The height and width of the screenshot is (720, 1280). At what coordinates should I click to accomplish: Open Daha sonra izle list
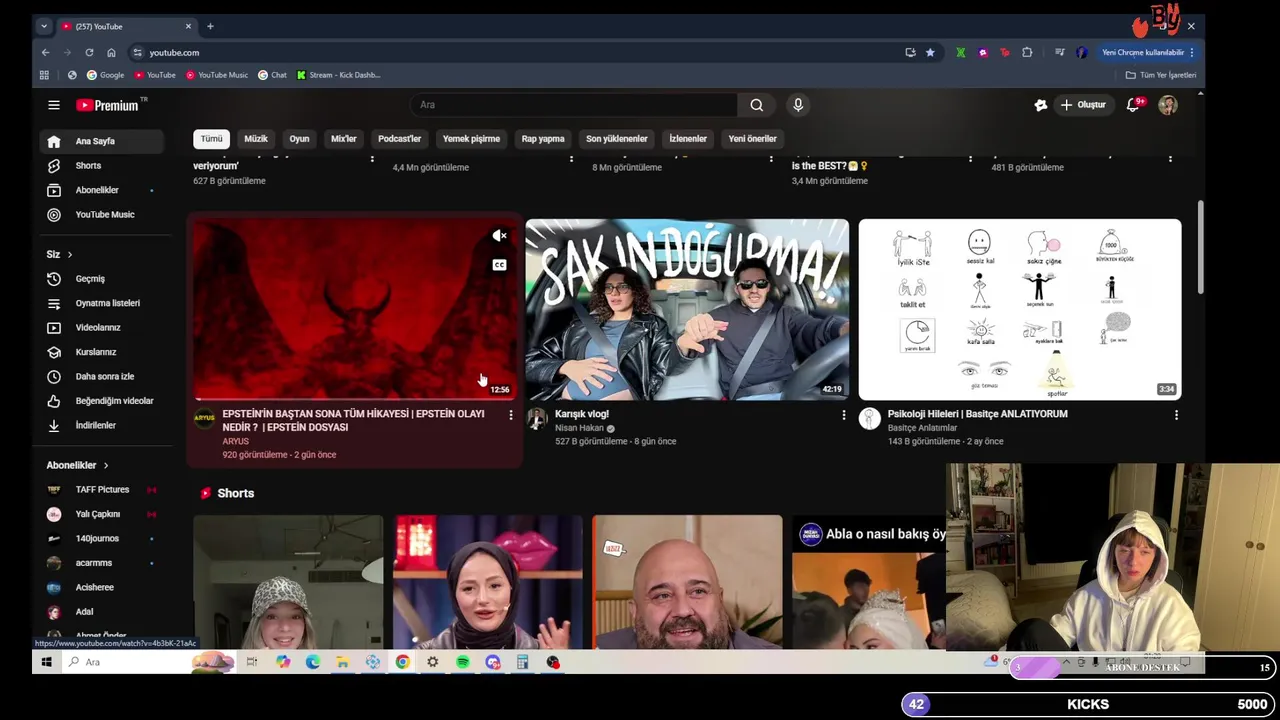pyautogui.click(x=100, y=377)
